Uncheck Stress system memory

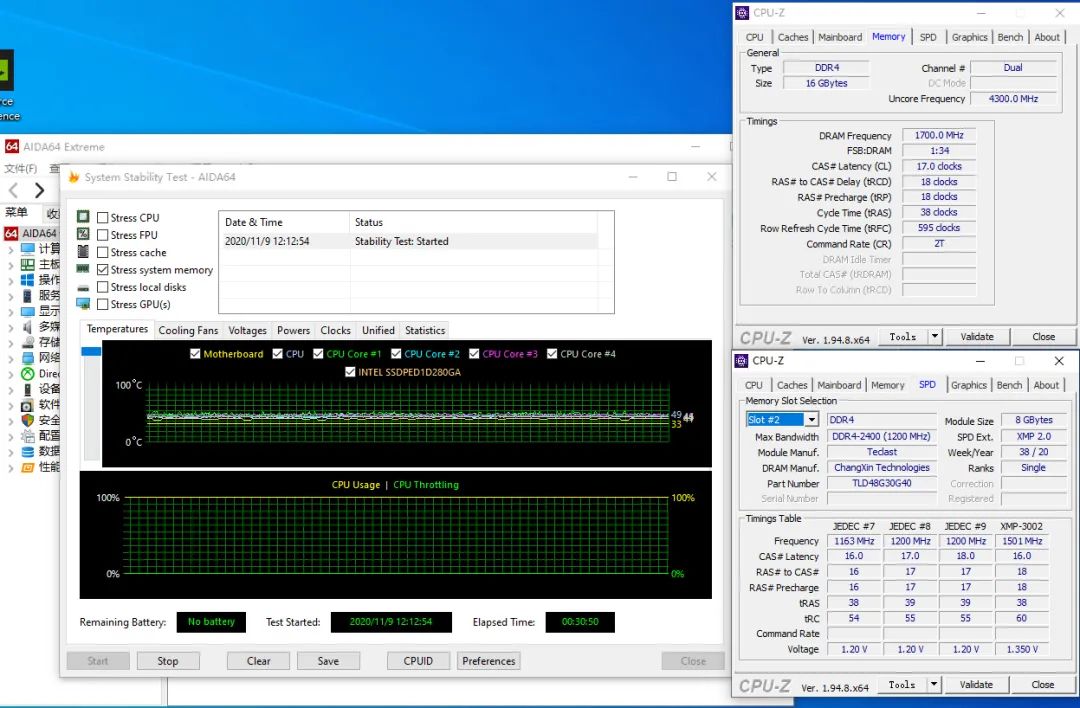pyautogui.click(x=103, y=270)
